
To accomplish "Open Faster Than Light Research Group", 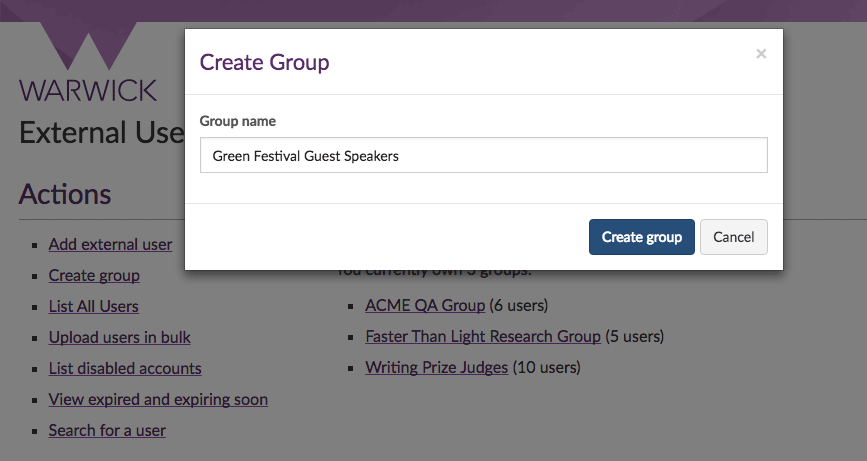I will (483, 336).
